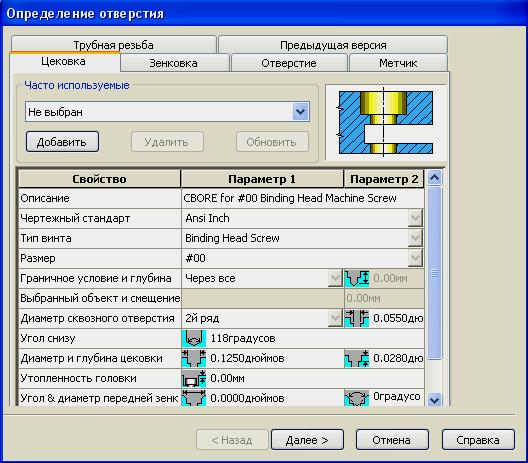This screenshot has height=463, width=528.
Task: Click the 0.1250дюймов counterbore diameter field
Action: point(275,358)
